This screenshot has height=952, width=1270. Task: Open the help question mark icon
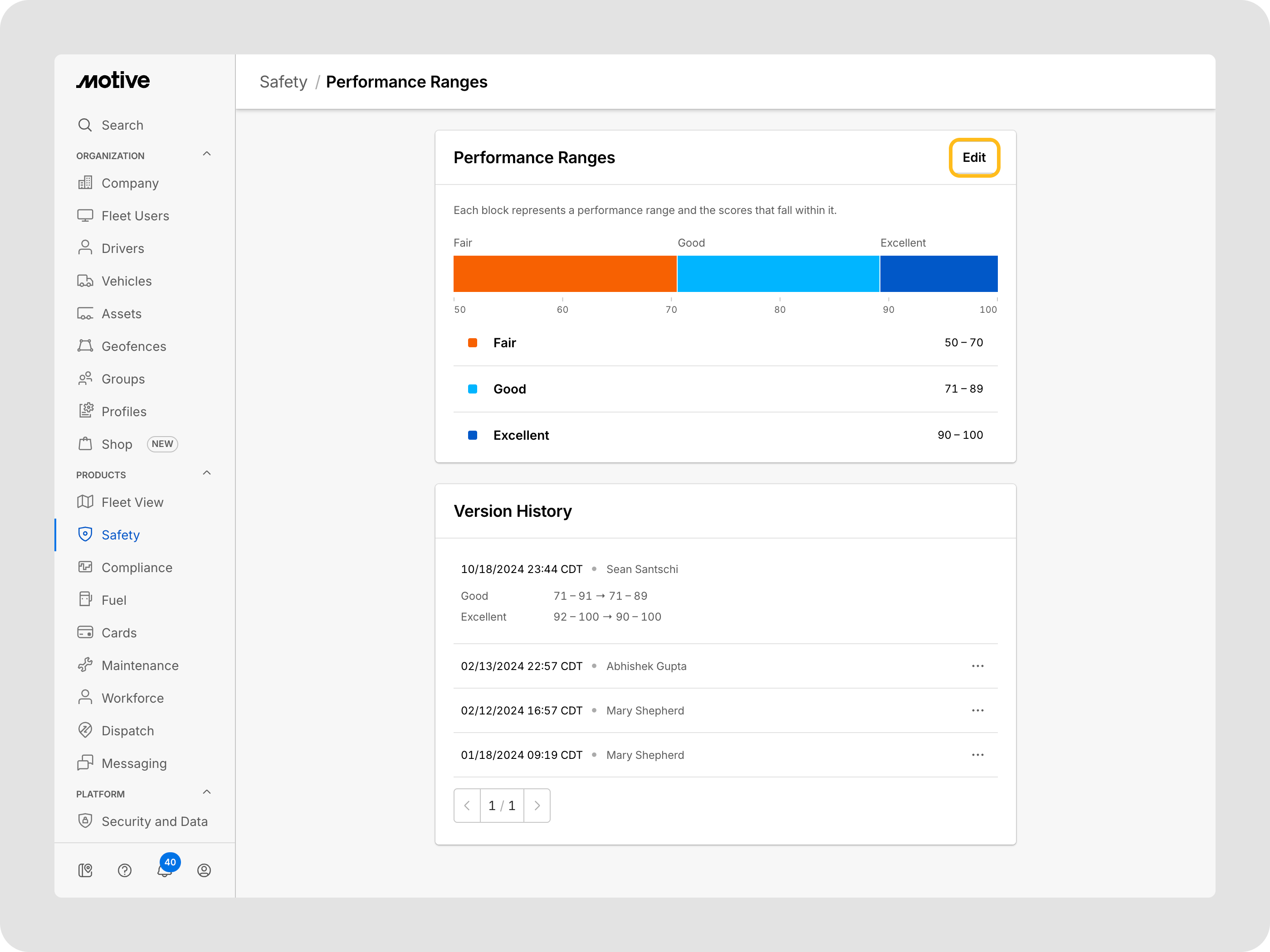tap(125, 870)
